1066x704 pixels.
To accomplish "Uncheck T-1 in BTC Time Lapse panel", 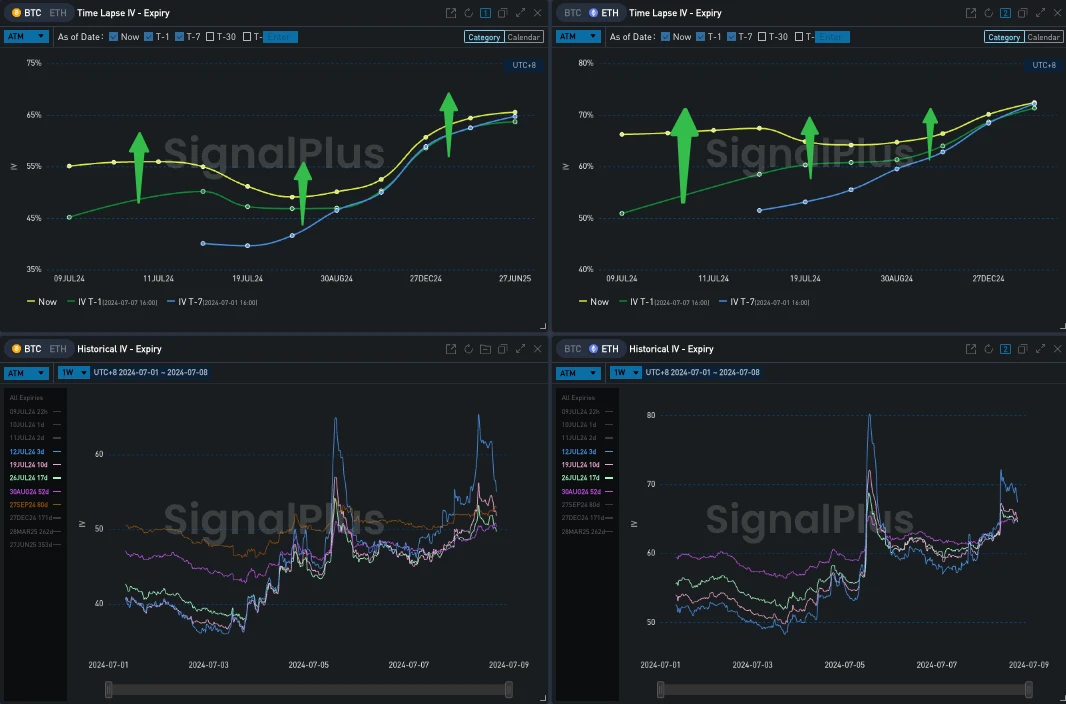I will coord(148,37).
